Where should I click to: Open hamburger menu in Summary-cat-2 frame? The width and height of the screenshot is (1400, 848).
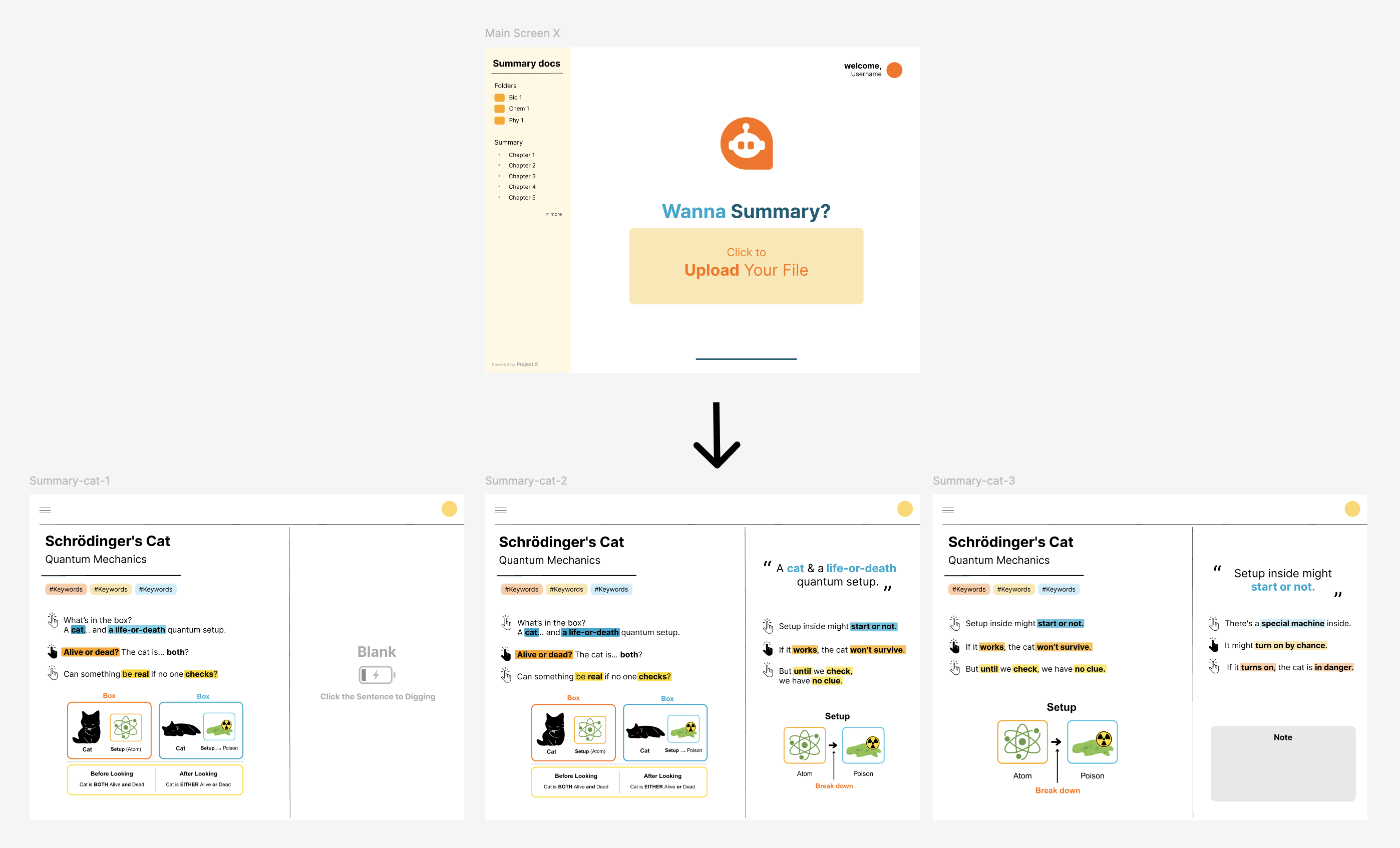(501, 510)
